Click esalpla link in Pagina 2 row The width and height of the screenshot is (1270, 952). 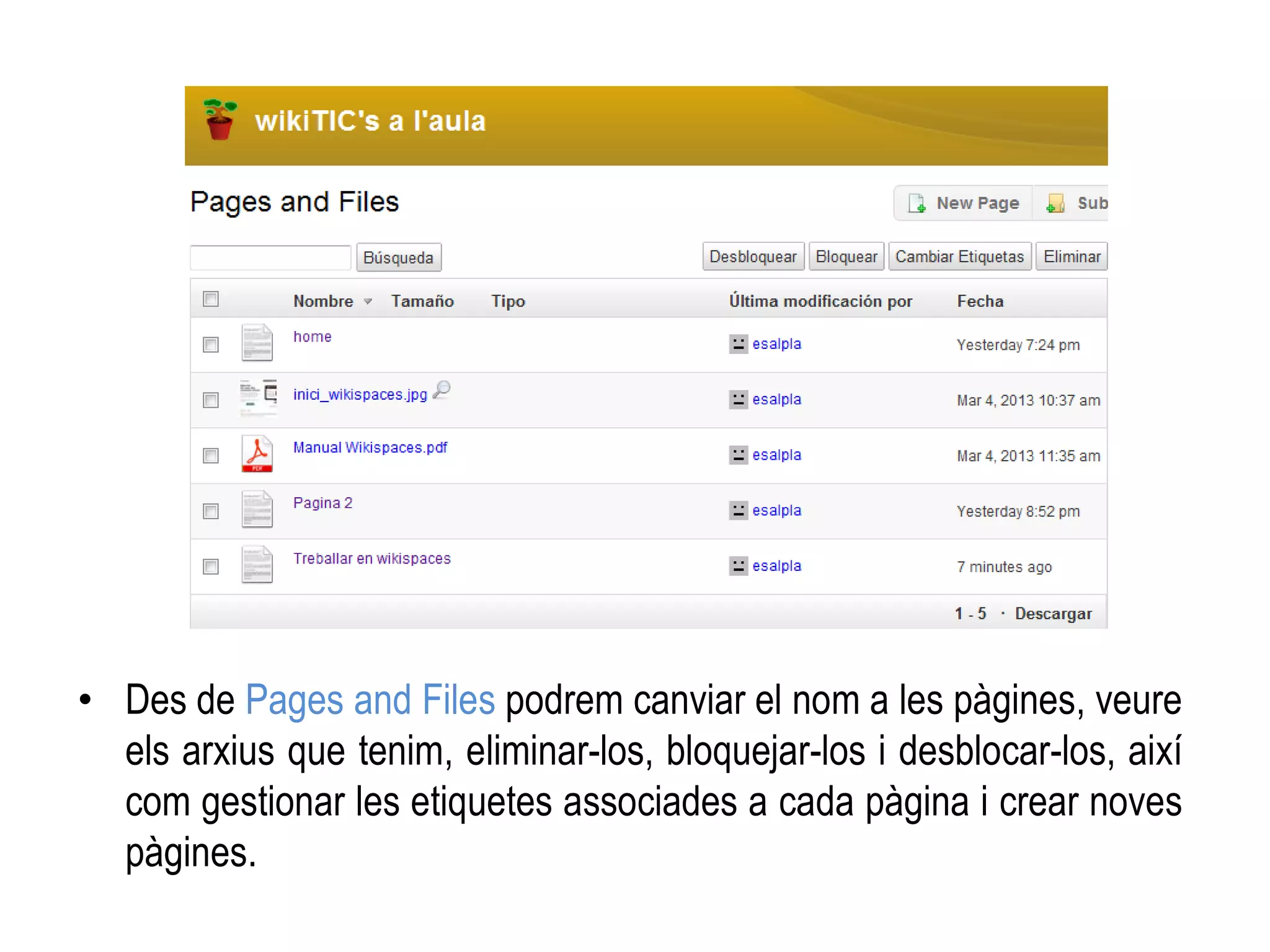(x=776, y=511)
